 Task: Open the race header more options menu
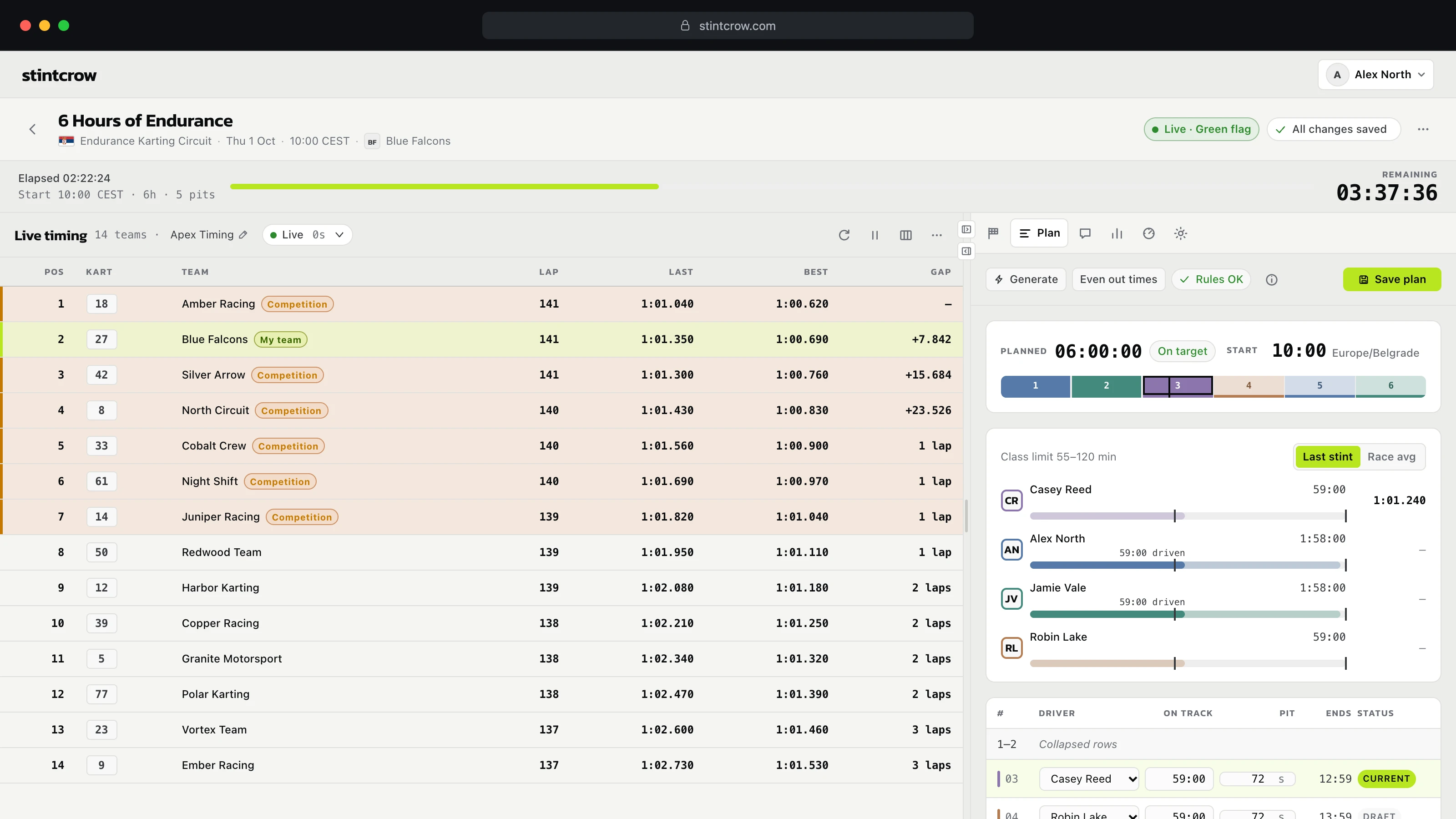pos(1423,129)
